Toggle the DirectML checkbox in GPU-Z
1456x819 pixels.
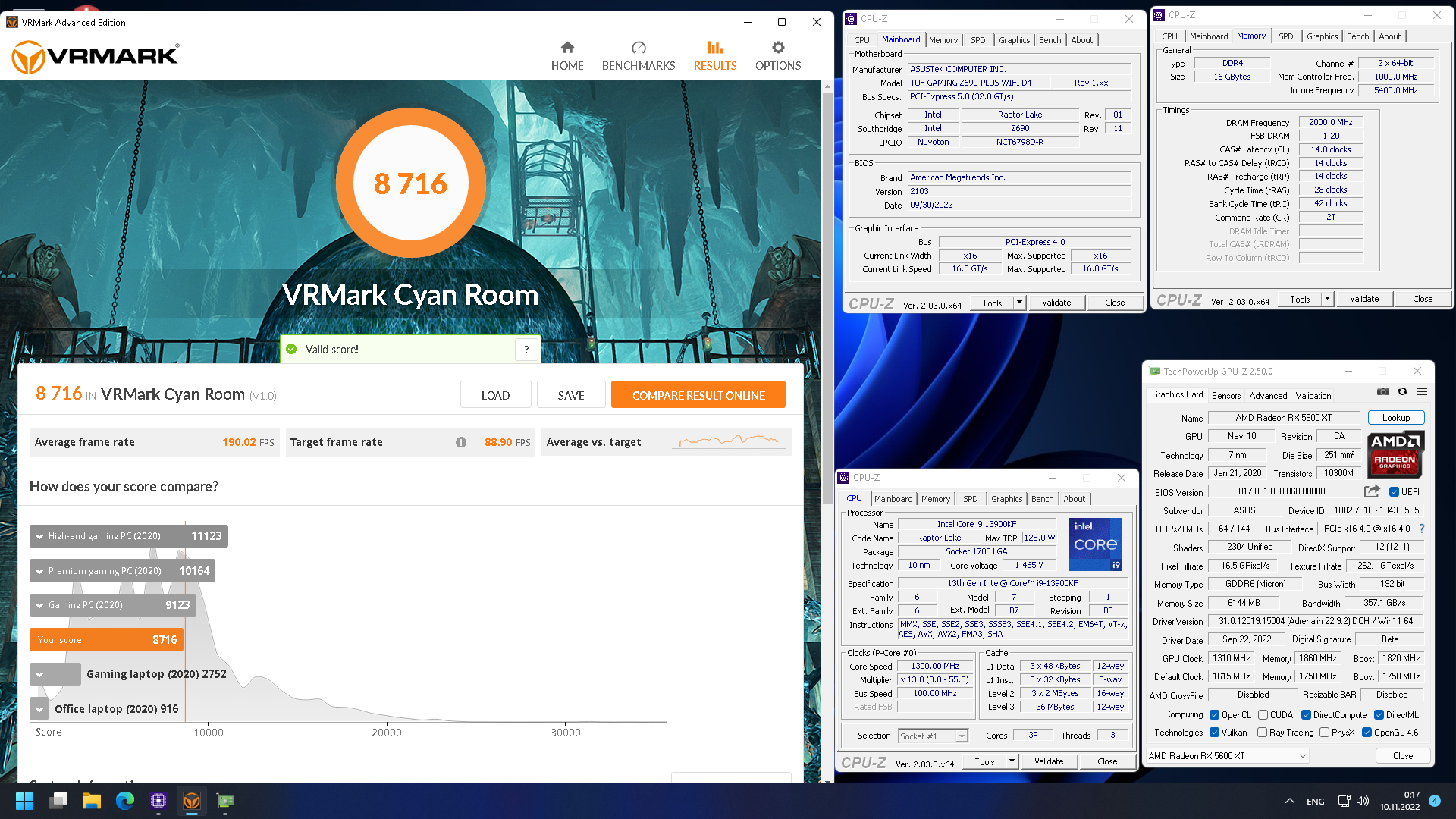(1379, 715)
